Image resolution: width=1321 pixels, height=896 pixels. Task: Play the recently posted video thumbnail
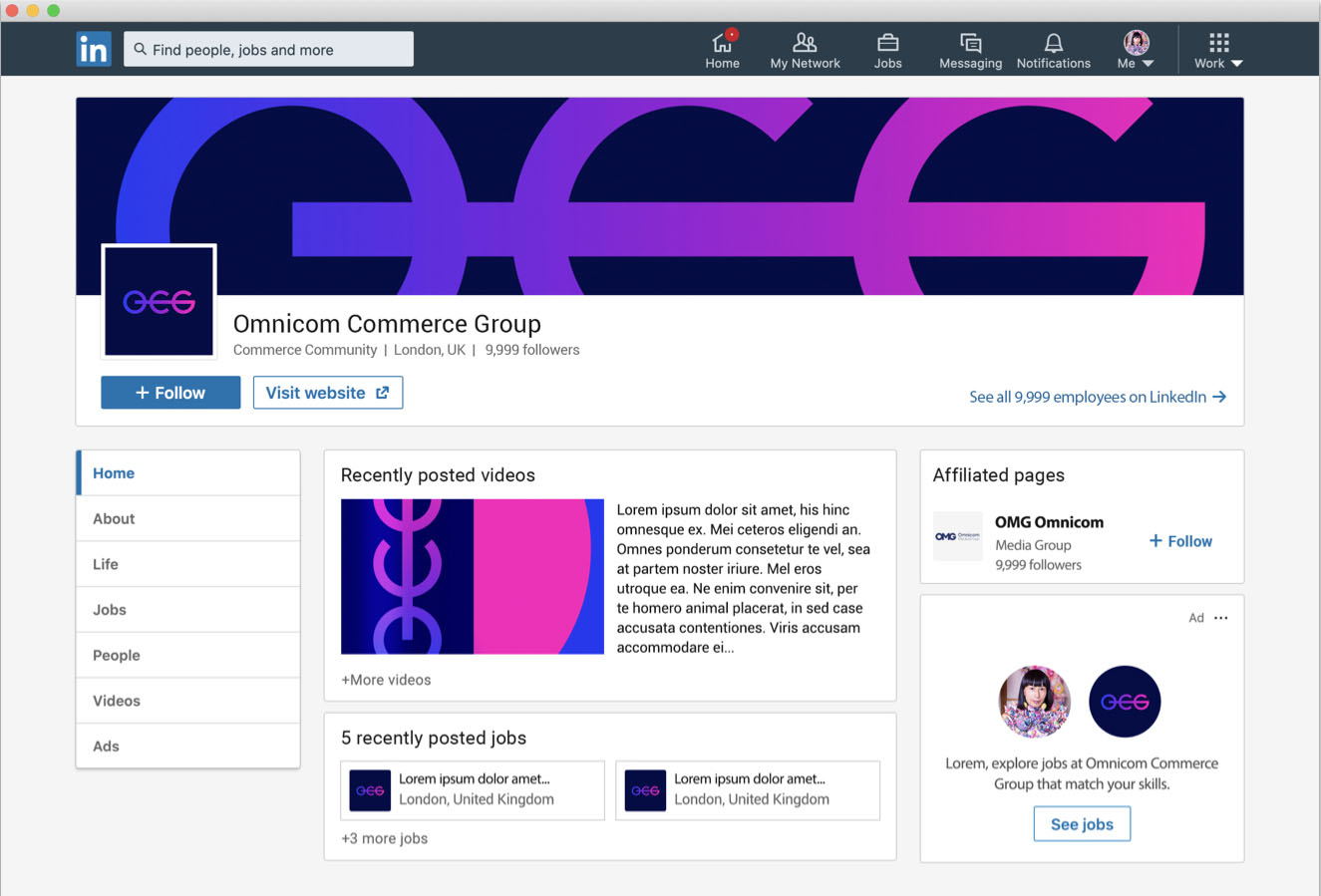pos(473,576)
